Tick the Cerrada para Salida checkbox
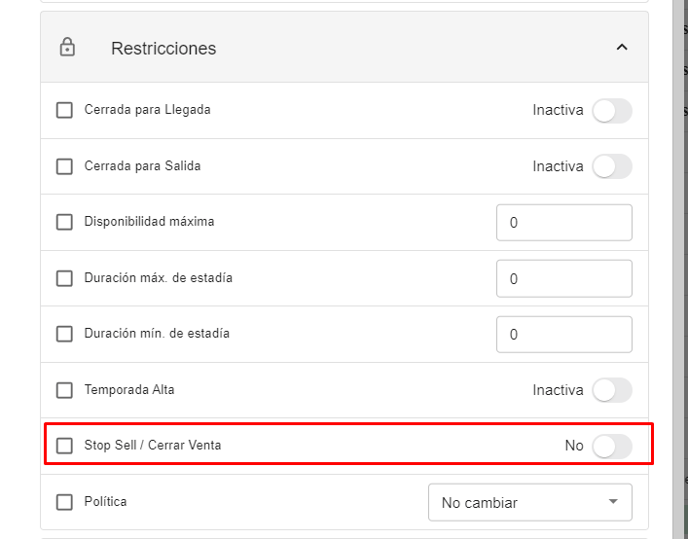Image resolution: width=688 pixels, height=539 pixels. (65, 166)
